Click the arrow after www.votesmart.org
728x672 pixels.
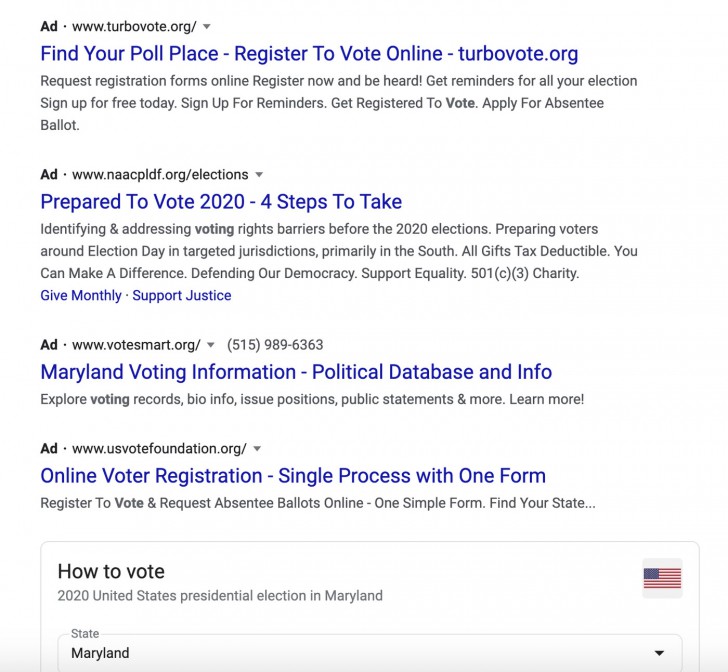pos(211,345)
